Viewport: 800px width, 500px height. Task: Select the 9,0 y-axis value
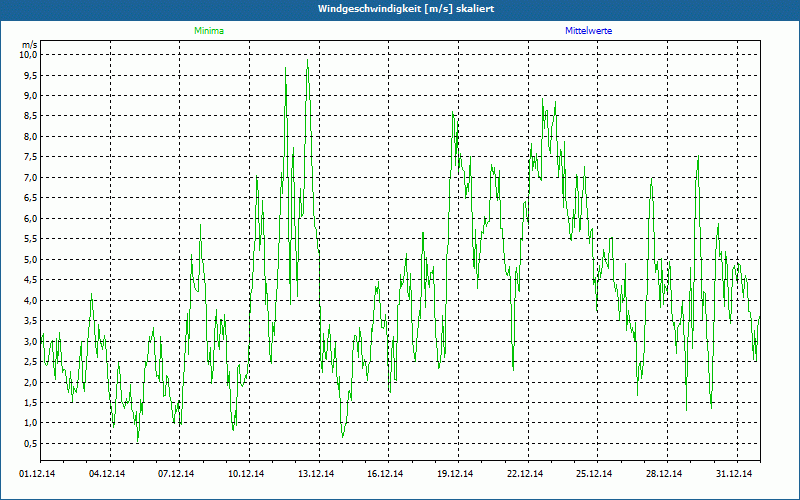point(31,96)
